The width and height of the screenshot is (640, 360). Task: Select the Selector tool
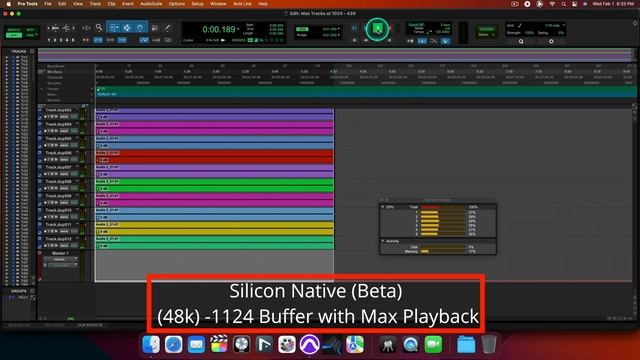[x=127, y=28]
